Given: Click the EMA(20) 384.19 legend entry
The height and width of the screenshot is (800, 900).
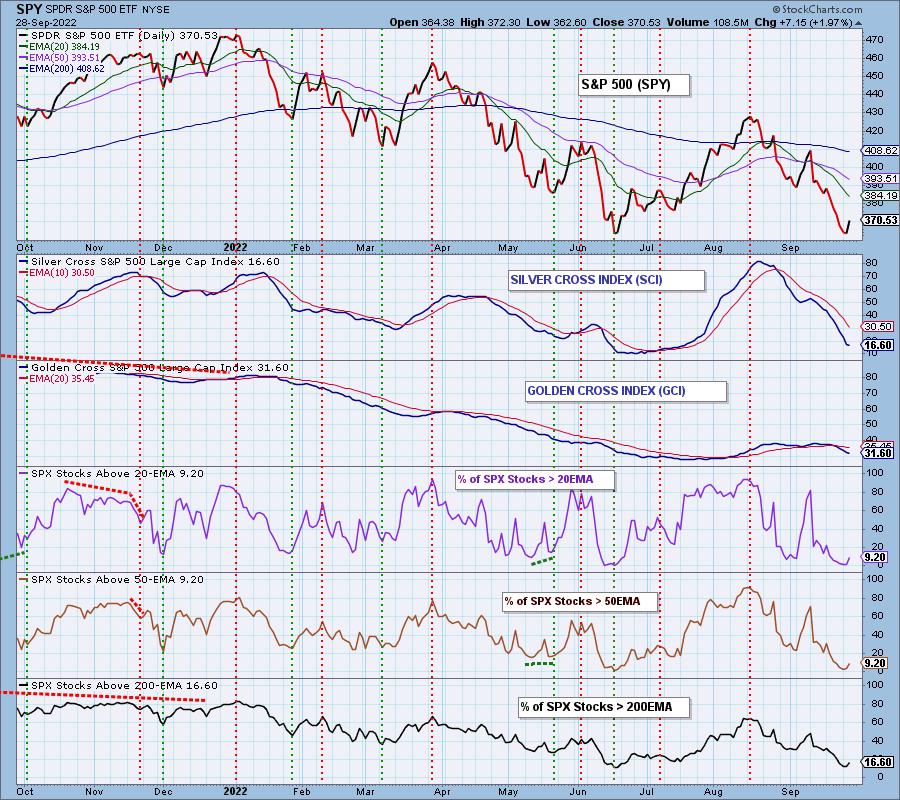Looking at the screenshot, I should tap(59, 46).
